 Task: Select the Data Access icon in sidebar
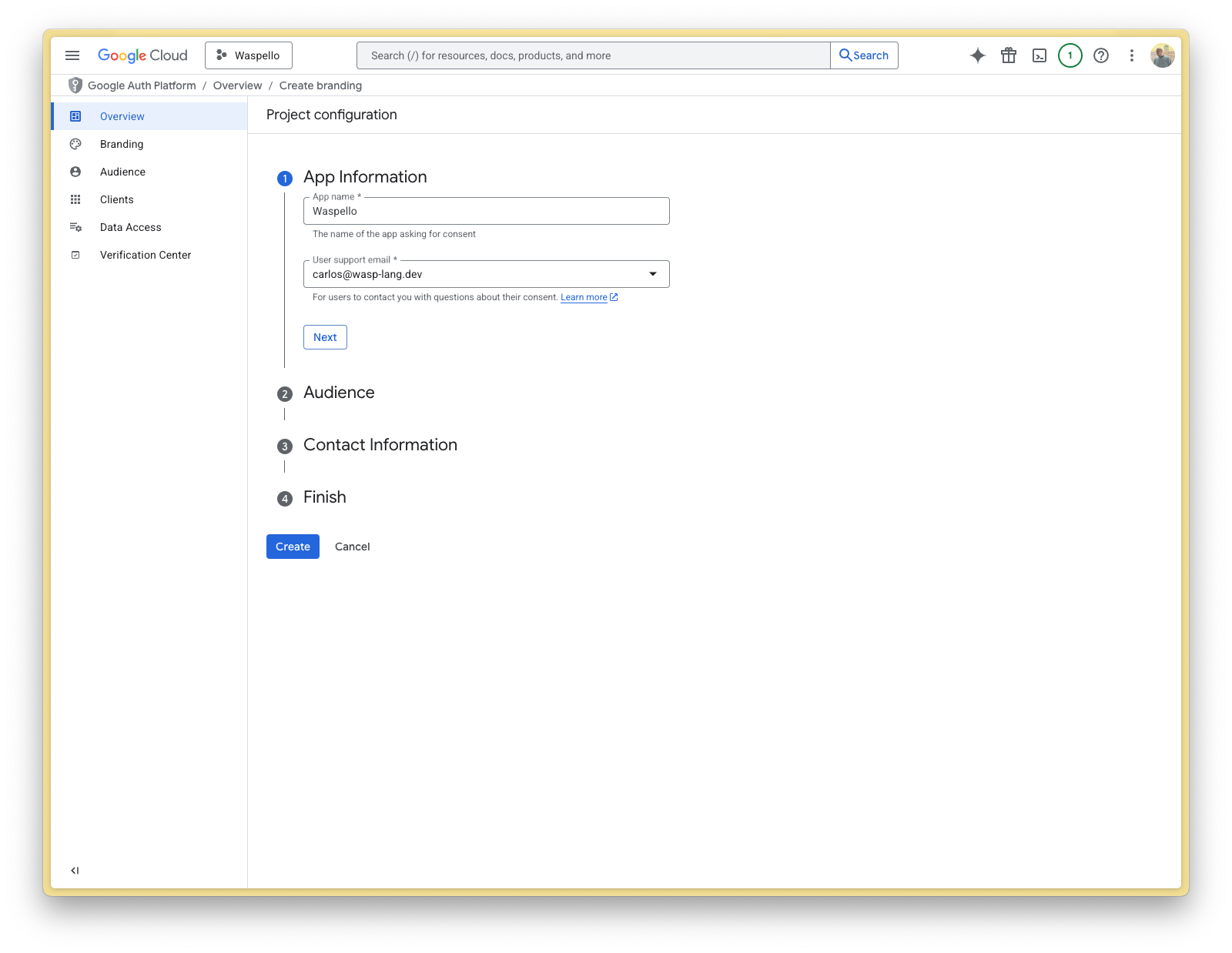click(75, 227)
